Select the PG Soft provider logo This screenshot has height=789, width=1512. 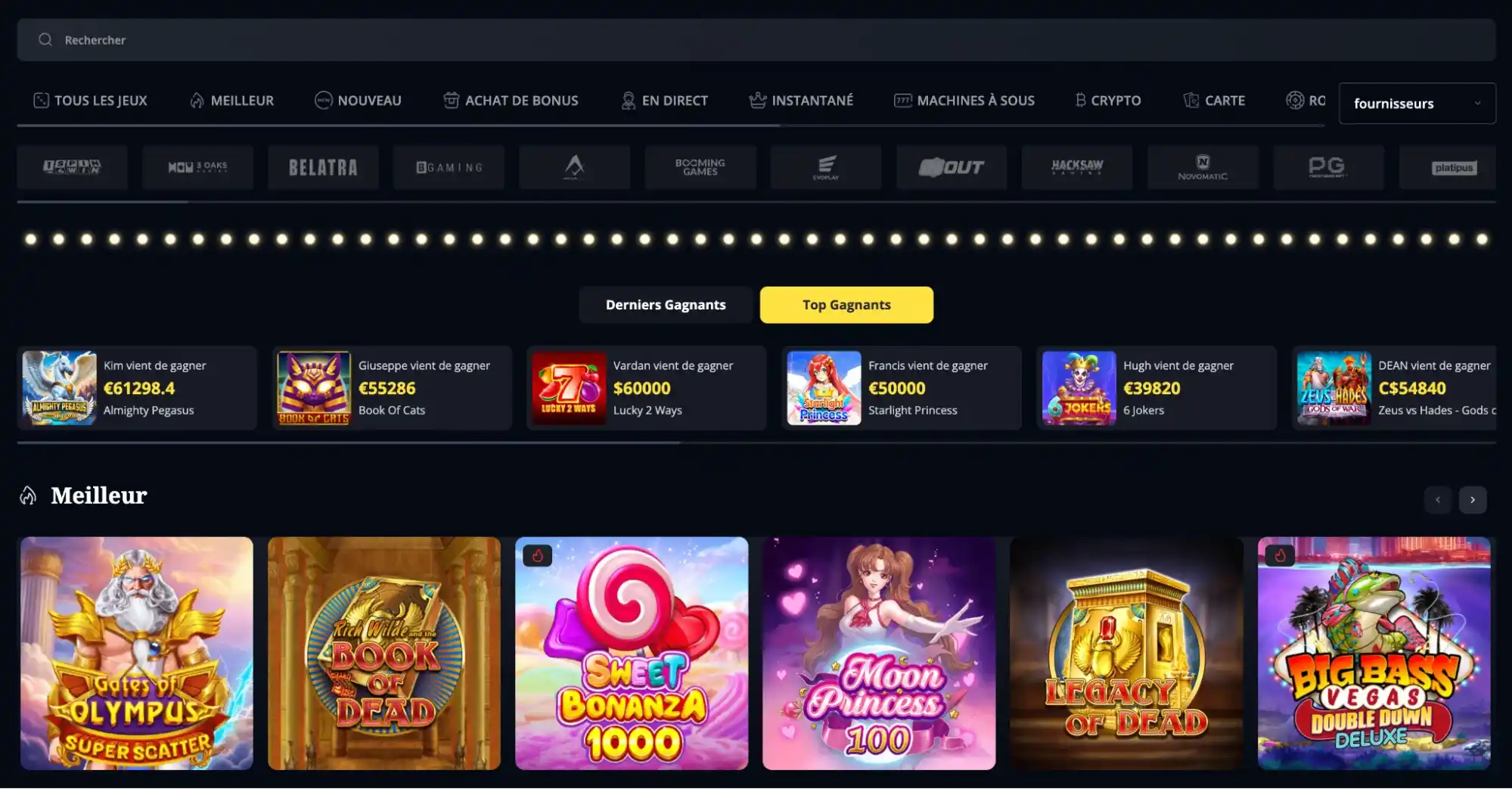[1328, 167]
